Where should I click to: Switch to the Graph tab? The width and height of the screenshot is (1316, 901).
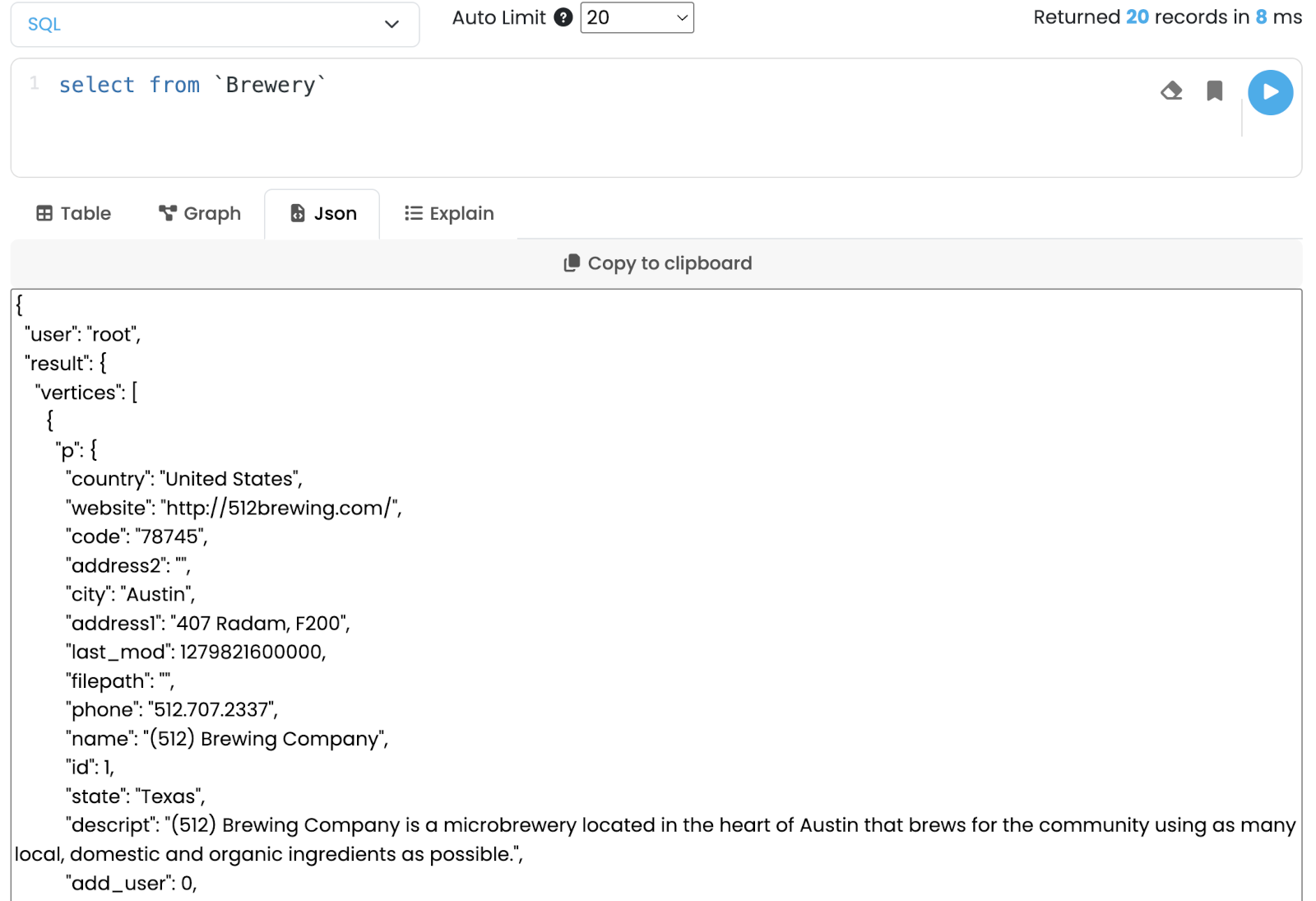(x=200, y=214)
